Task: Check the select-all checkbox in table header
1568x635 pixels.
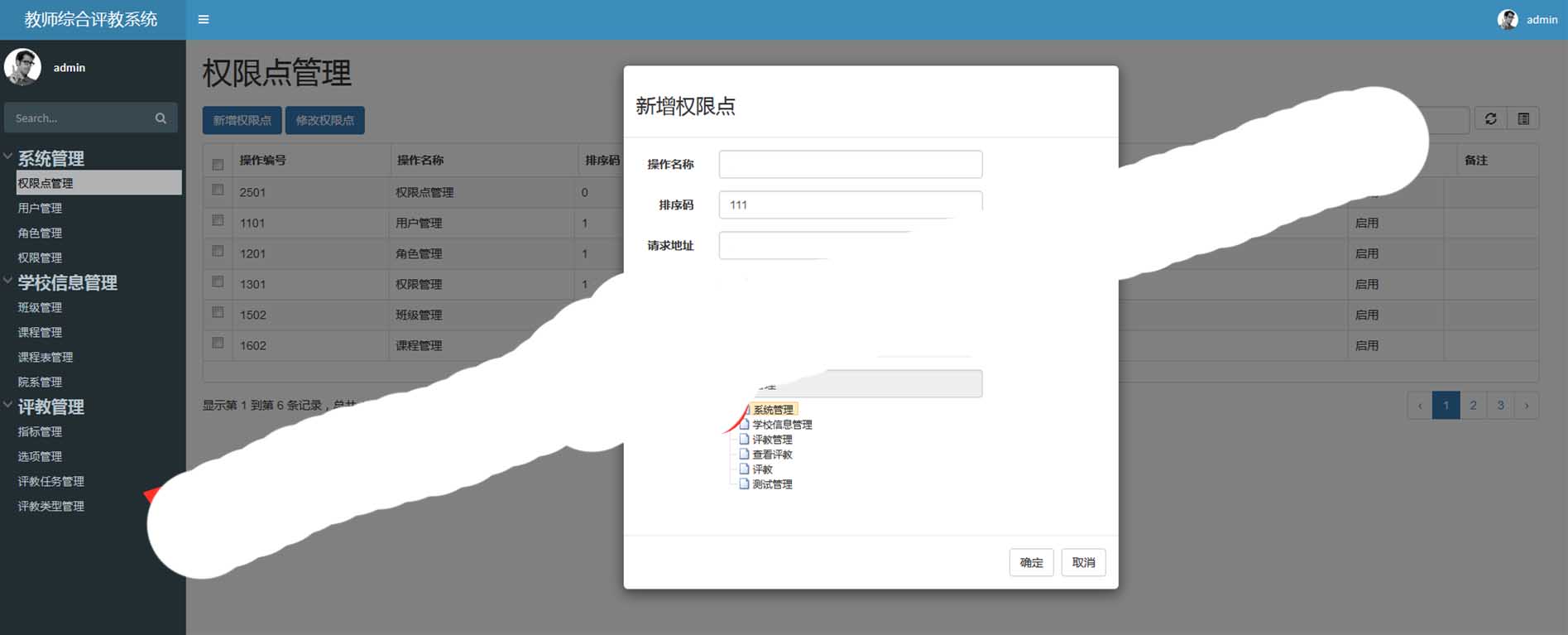Action: tap(218, 164)
